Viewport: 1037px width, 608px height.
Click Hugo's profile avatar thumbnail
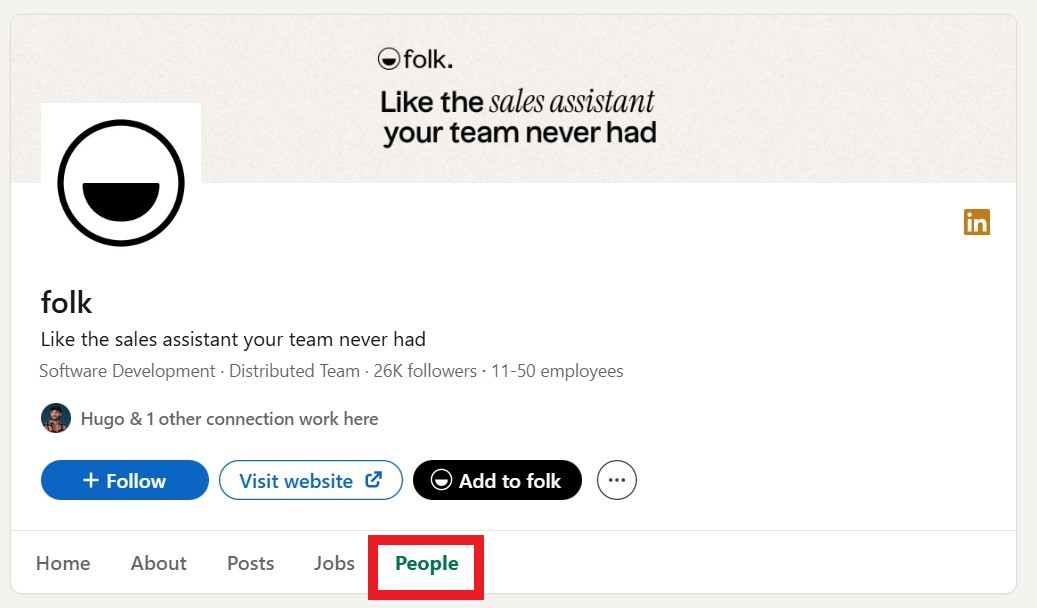(x=55, y=418)
